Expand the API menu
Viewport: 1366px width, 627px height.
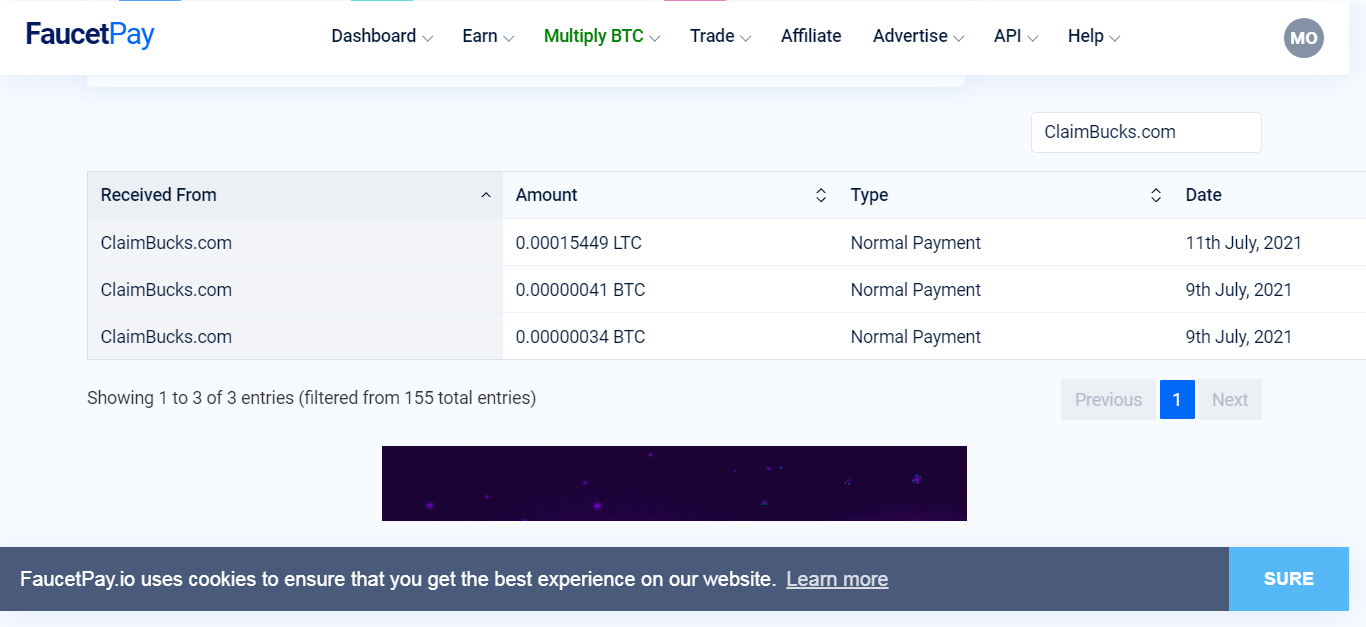(x=1016, y=36)
